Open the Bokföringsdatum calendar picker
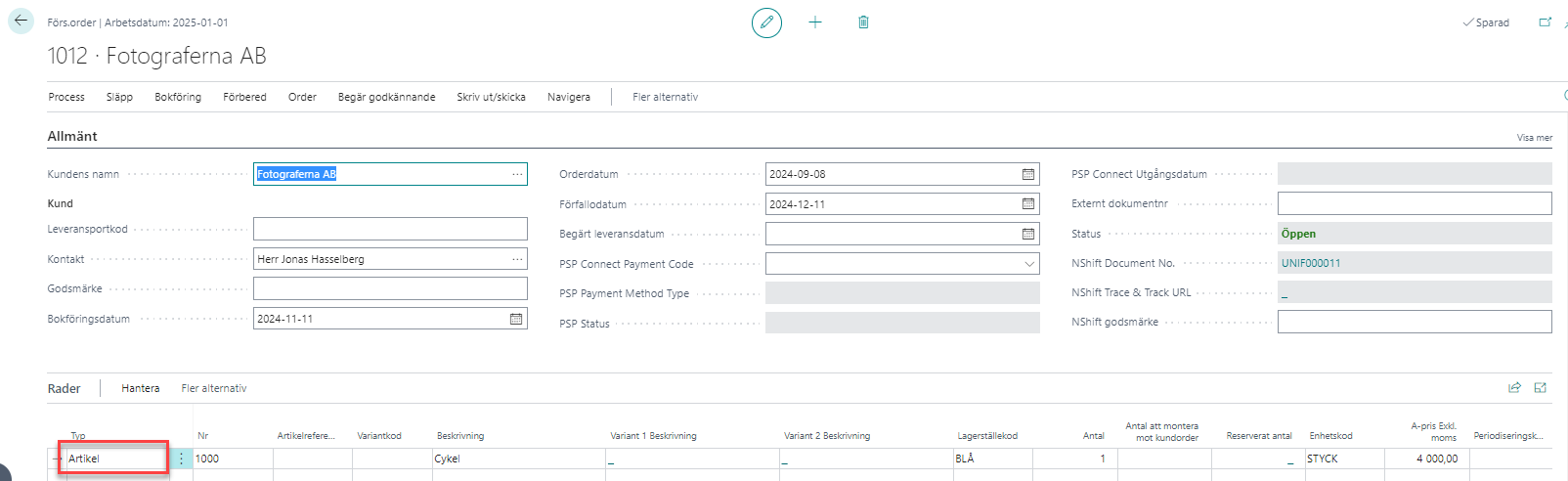The image size is (1568, 481). pos(516,319)
